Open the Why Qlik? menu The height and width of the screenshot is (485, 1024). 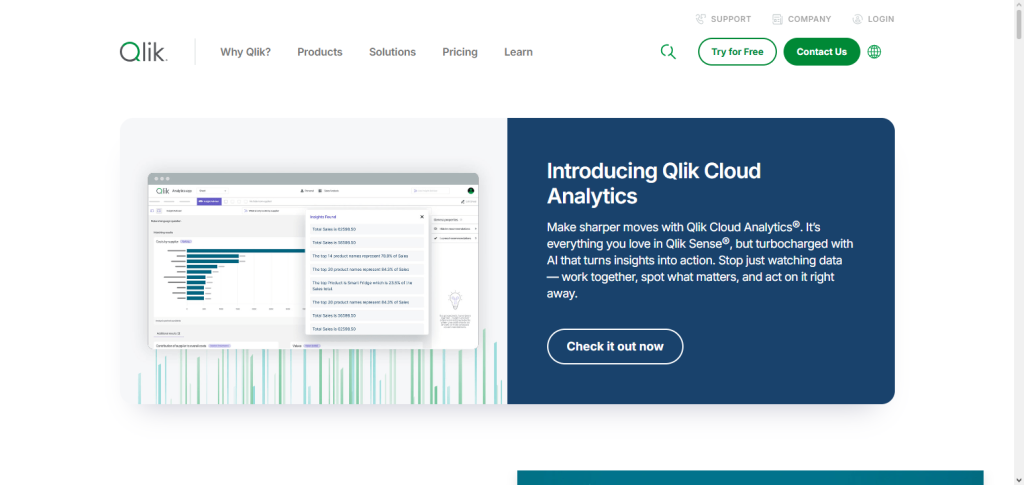click(246, 52)
